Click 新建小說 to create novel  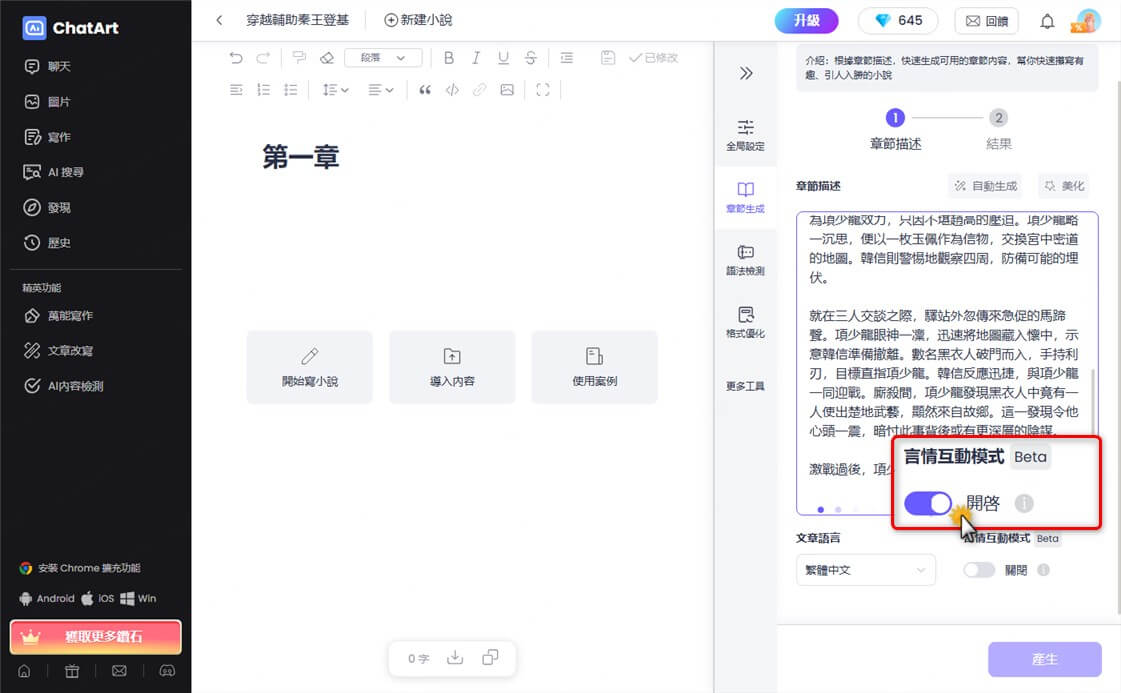(x=418, y=20)
